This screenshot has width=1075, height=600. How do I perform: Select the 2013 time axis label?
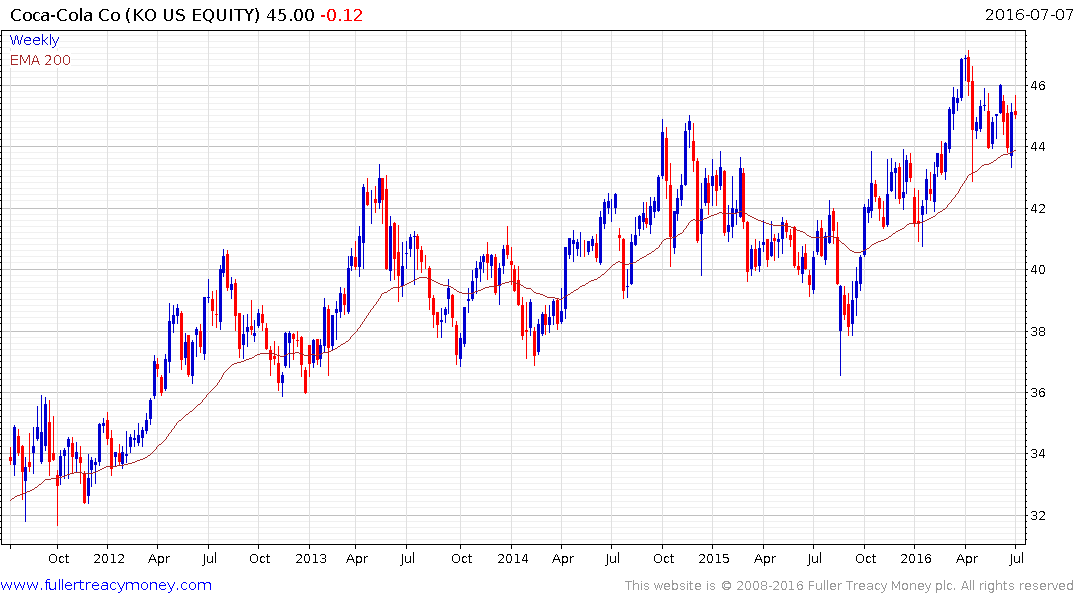[x=311, y=558]
